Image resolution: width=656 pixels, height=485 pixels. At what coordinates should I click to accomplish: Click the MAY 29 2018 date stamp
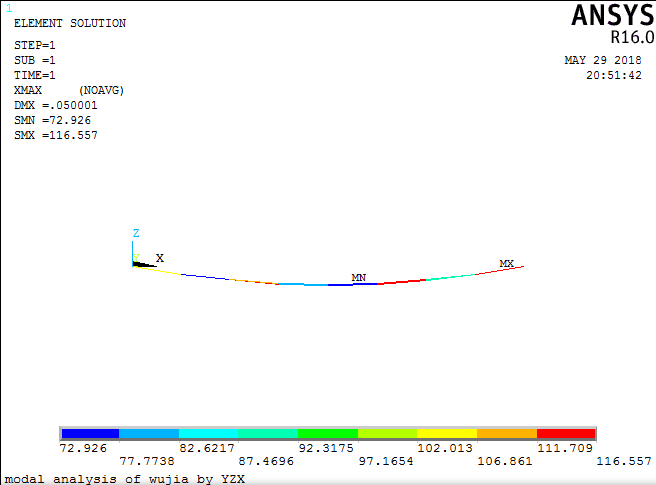[x=603, y=60]
